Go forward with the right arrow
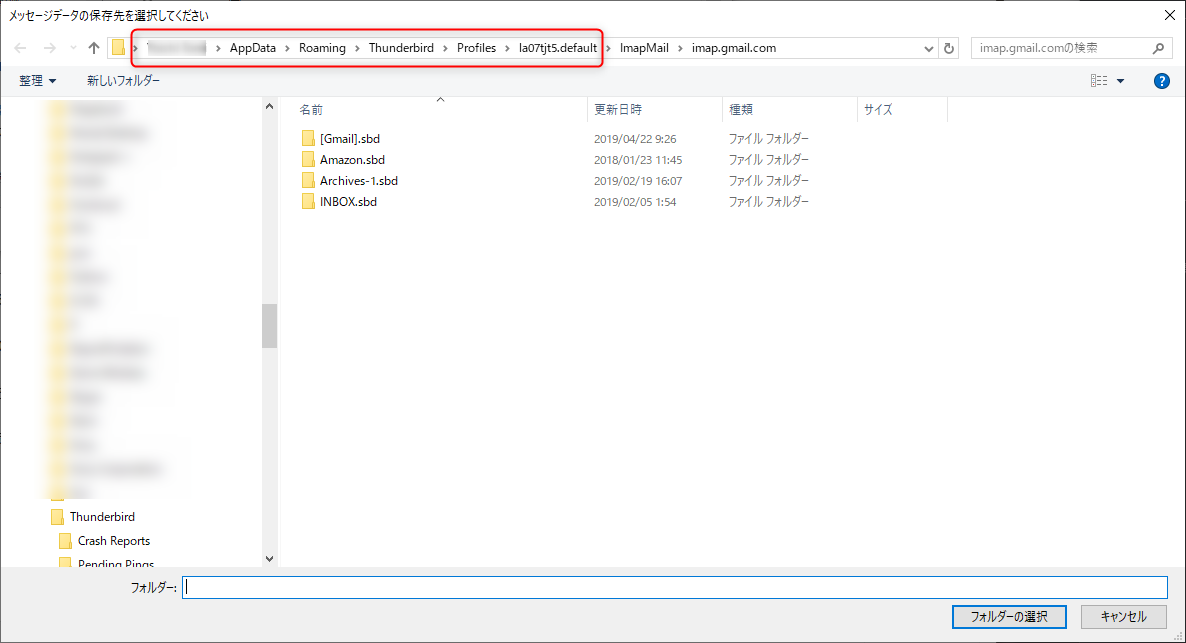This screenshot has width=1186, height=643. tap(49, 48)
